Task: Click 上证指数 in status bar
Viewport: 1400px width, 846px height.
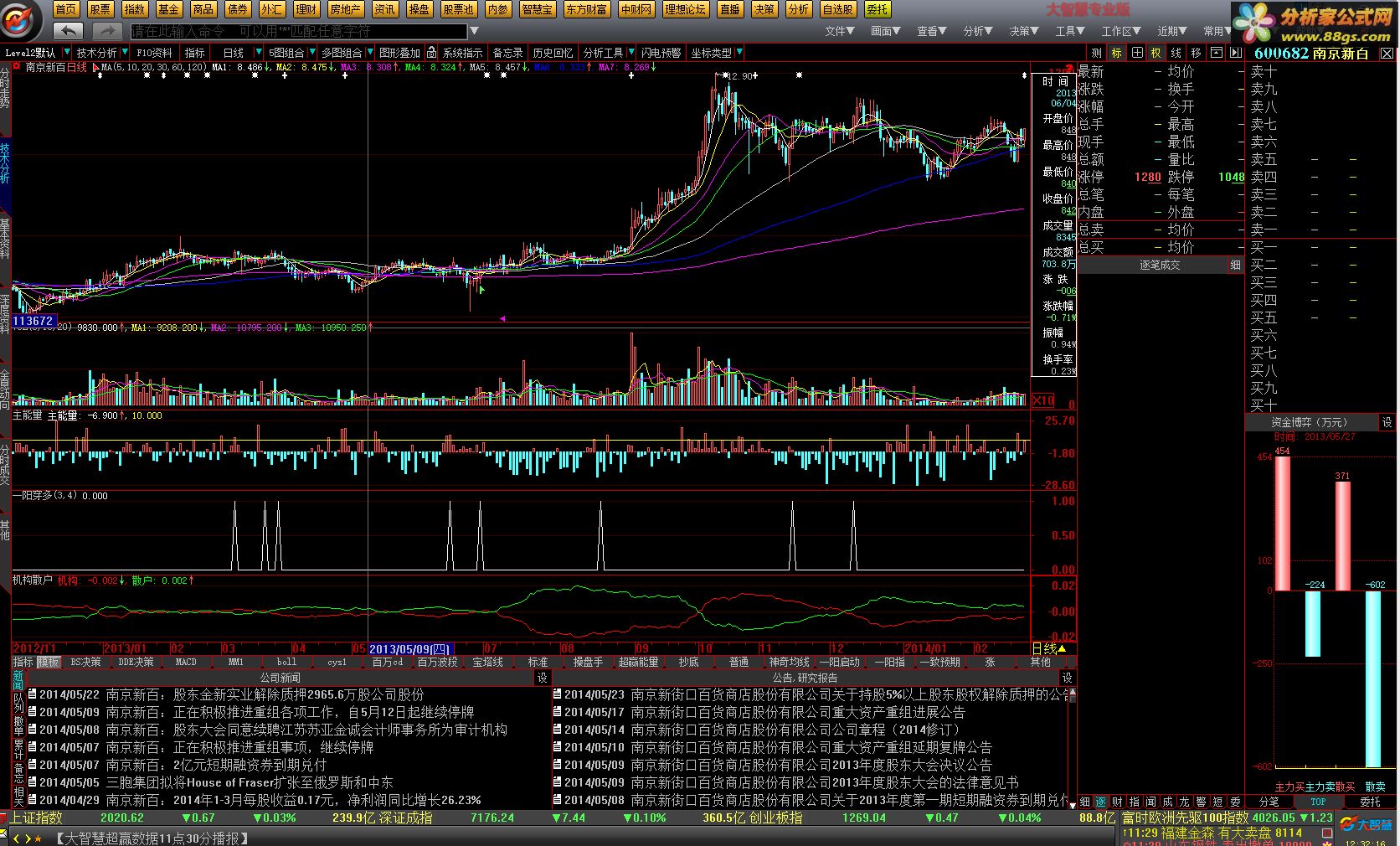Action: click(x=35, y=818)
